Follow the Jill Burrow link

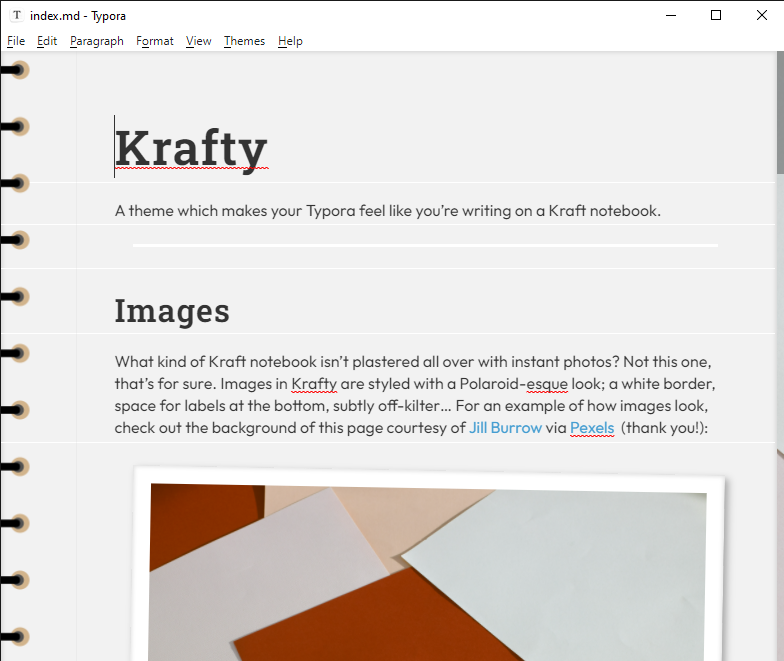pyautogui.click(x=505, y=428)
